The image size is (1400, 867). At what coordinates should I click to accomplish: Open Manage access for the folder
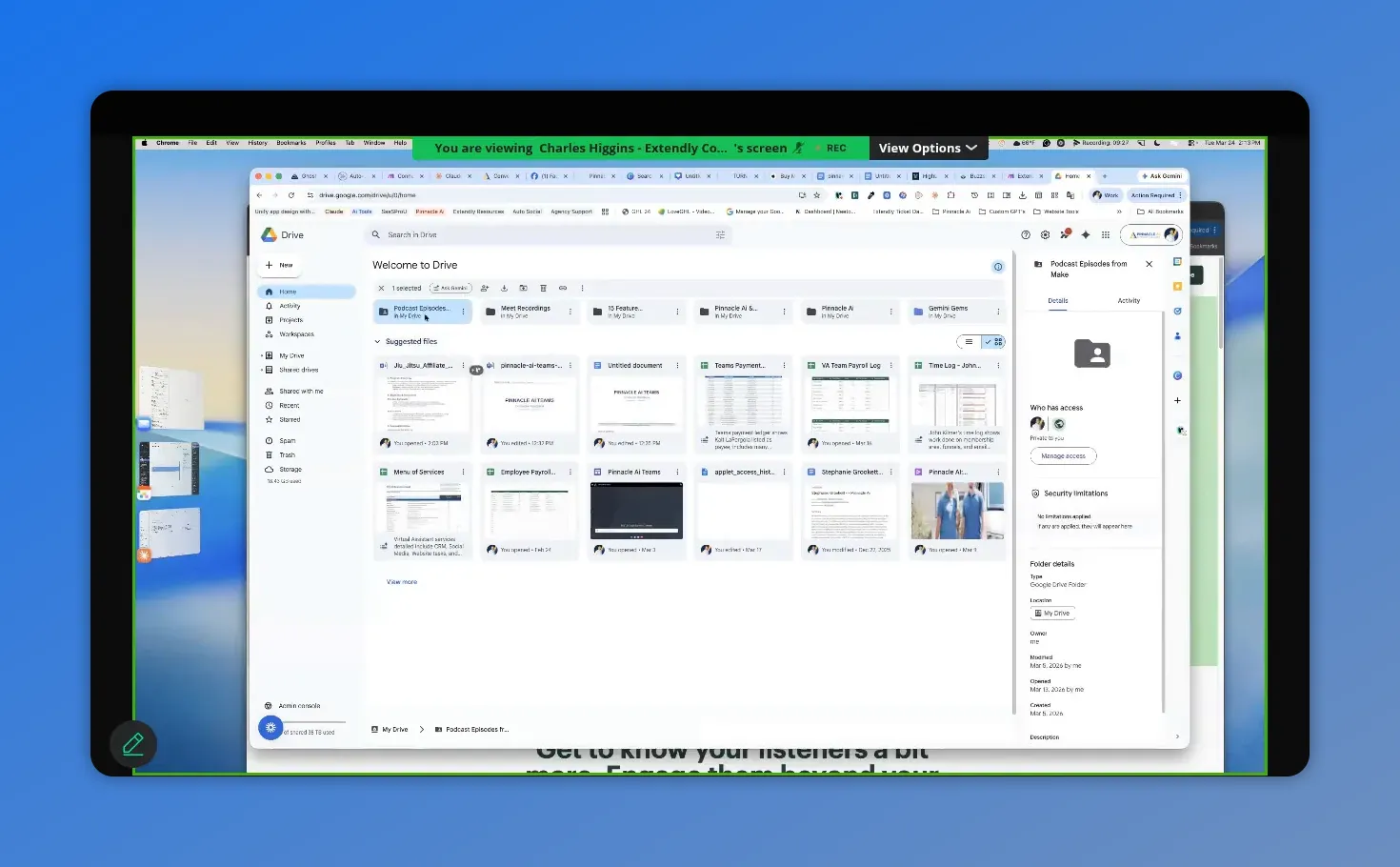pyautogui.click(x=1063, y=455)
